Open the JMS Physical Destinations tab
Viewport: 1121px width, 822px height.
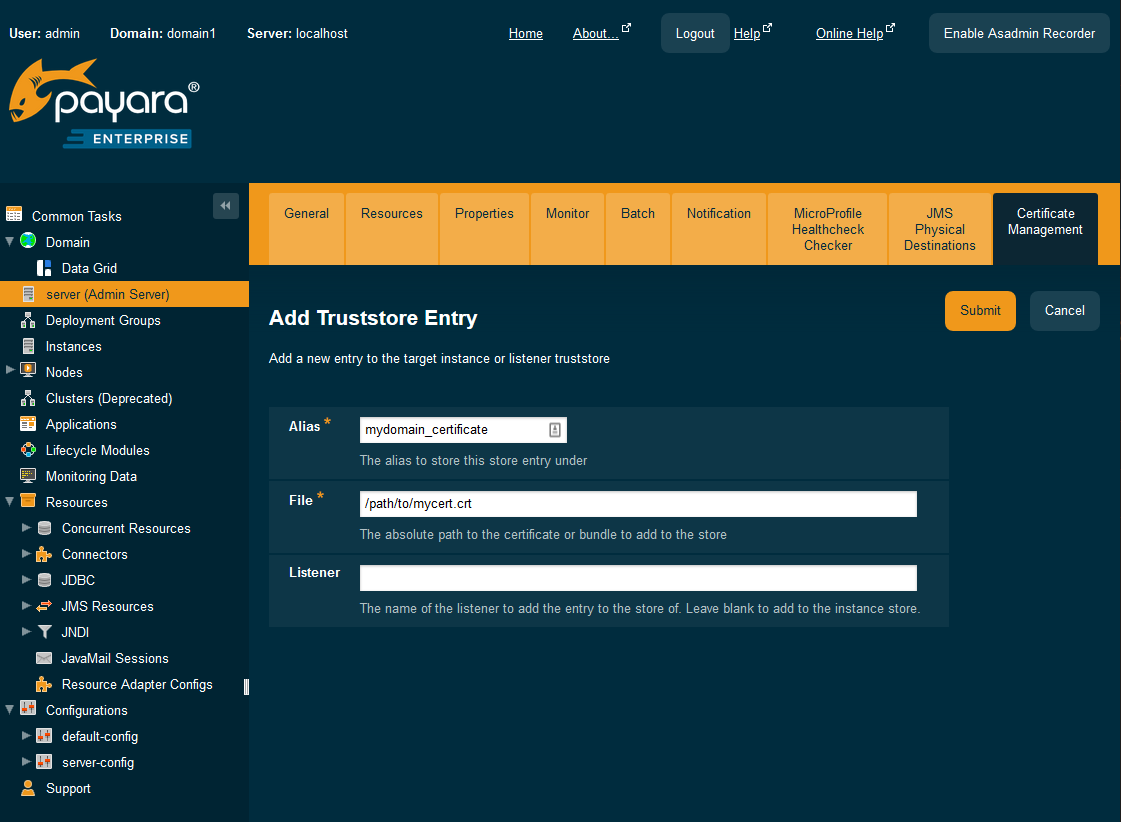tap(939, 229)
